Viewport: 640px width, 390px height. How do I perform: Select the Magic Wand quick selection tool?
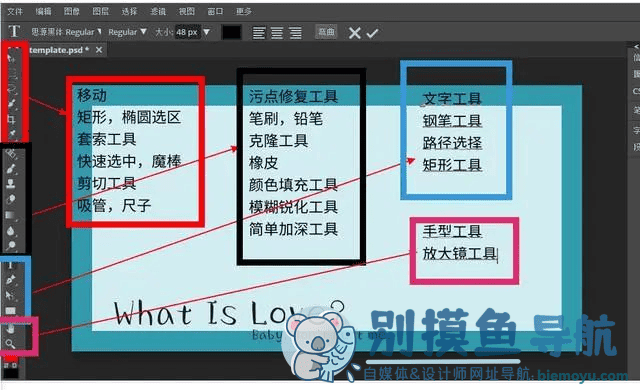pos(12,103)
